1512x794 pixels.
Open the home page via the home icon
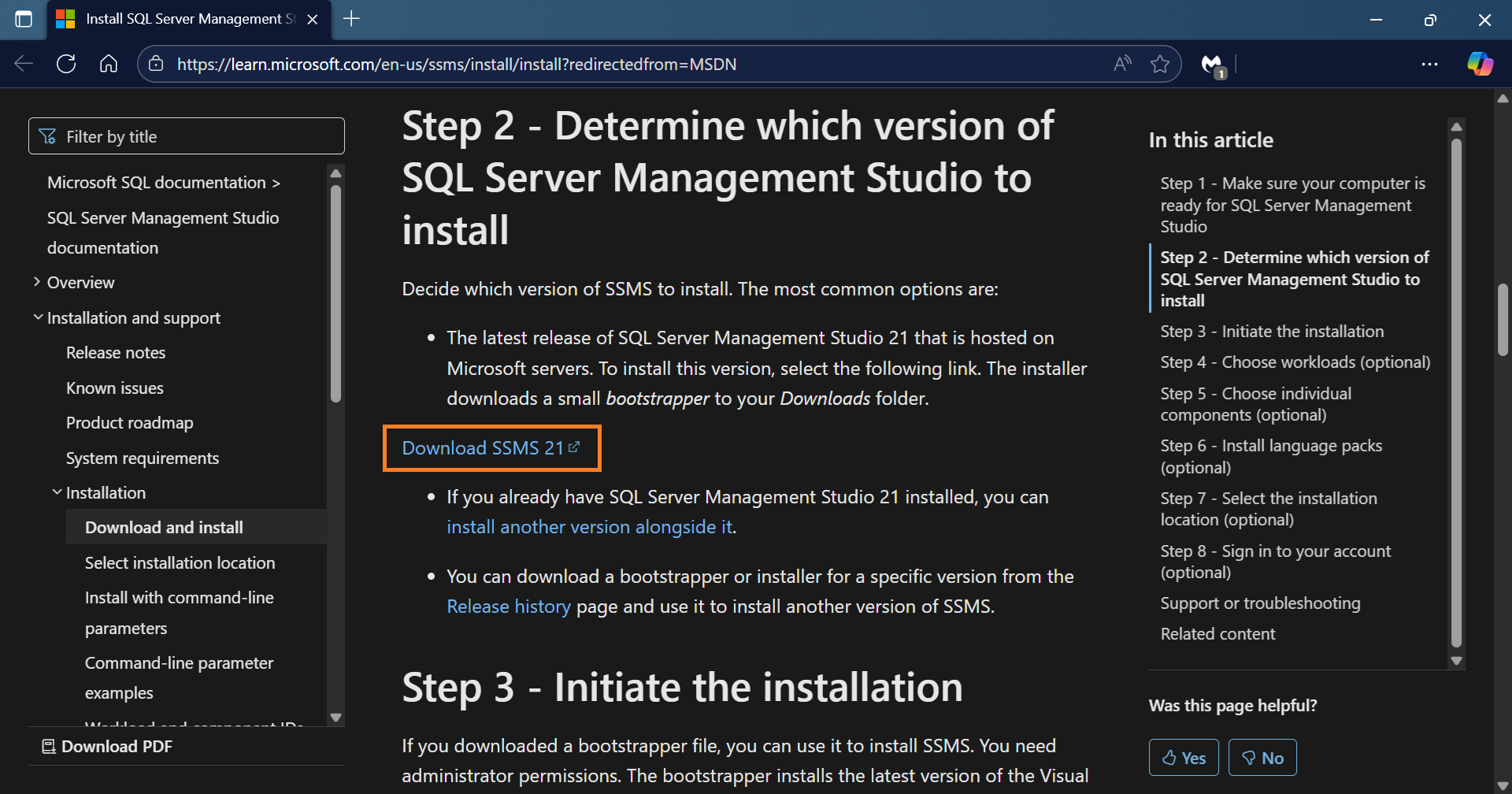pyautogui.click(x=108, y=64)
